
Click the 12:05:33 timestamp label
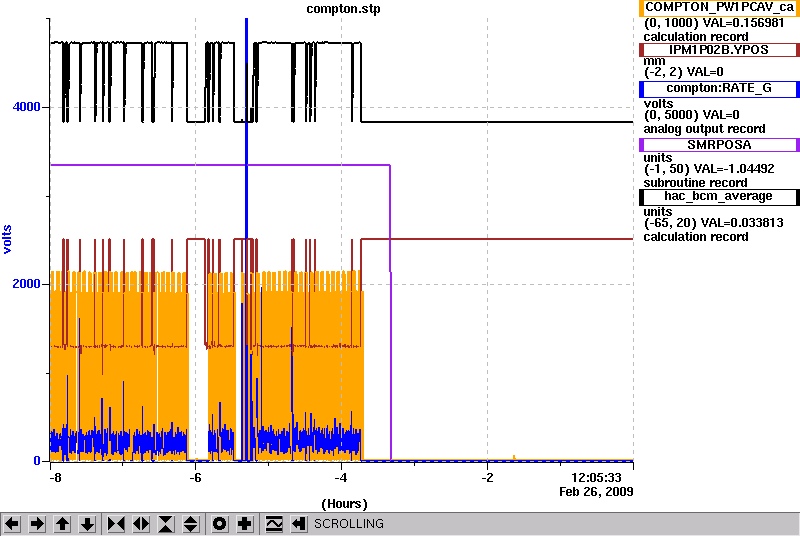[x=596, y=478]
